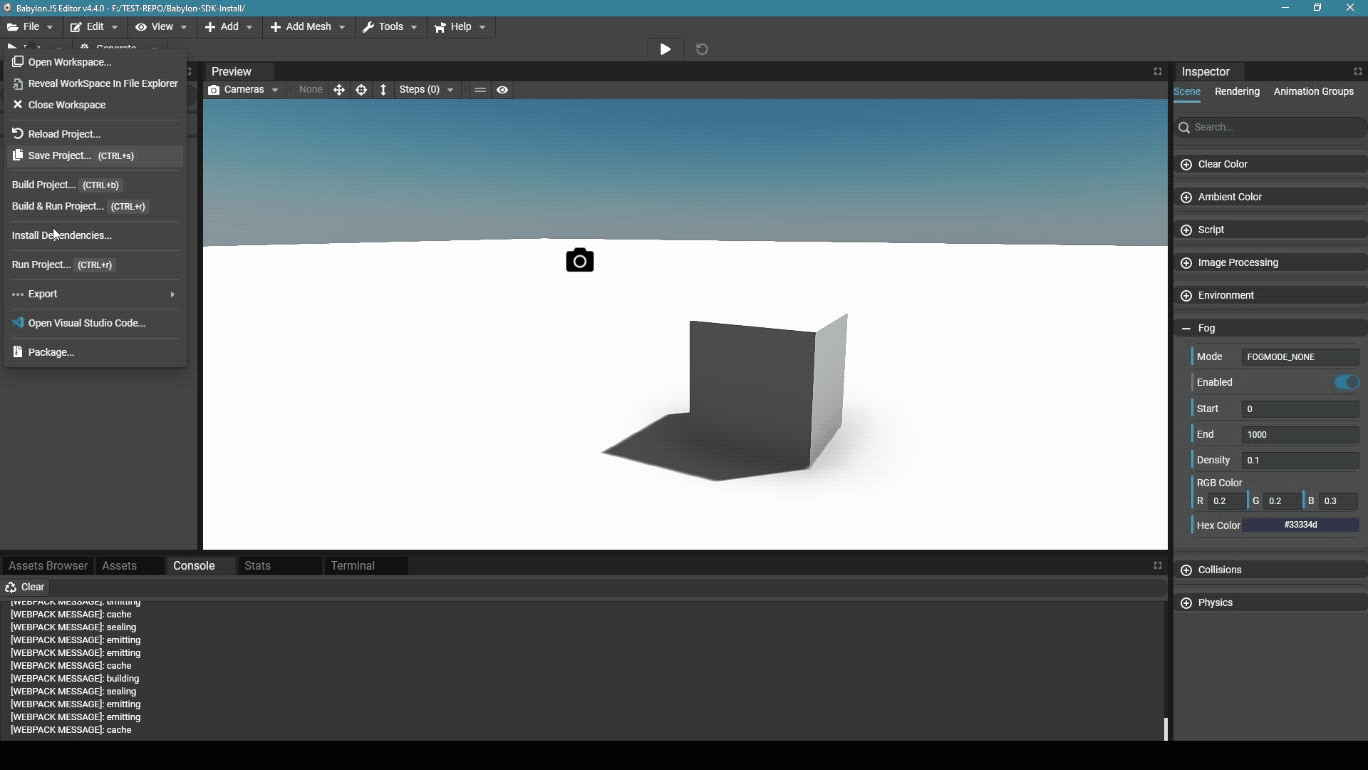Open the Cameras dropdown
Screen dimensions: 1368x770
coord(243,90)
